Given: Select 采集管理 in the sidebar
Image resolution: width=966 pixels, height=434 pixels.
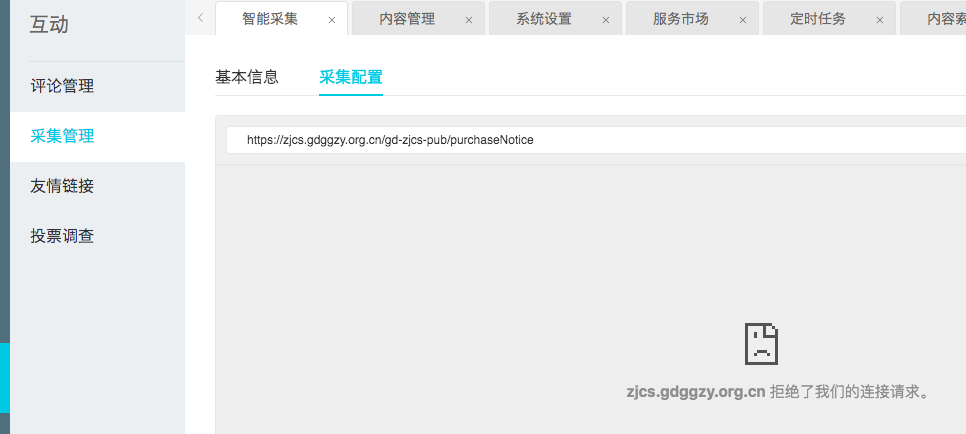Looking at the screenshot, I should click(x=97, y=136).
